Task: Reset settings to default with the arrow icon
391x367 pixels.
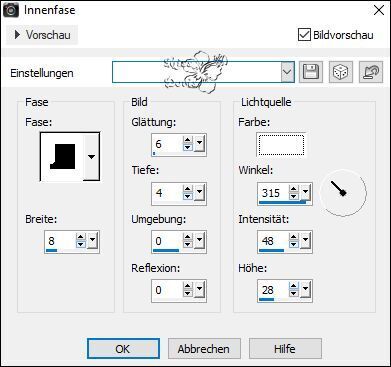Action: click(x=371, y=72)
